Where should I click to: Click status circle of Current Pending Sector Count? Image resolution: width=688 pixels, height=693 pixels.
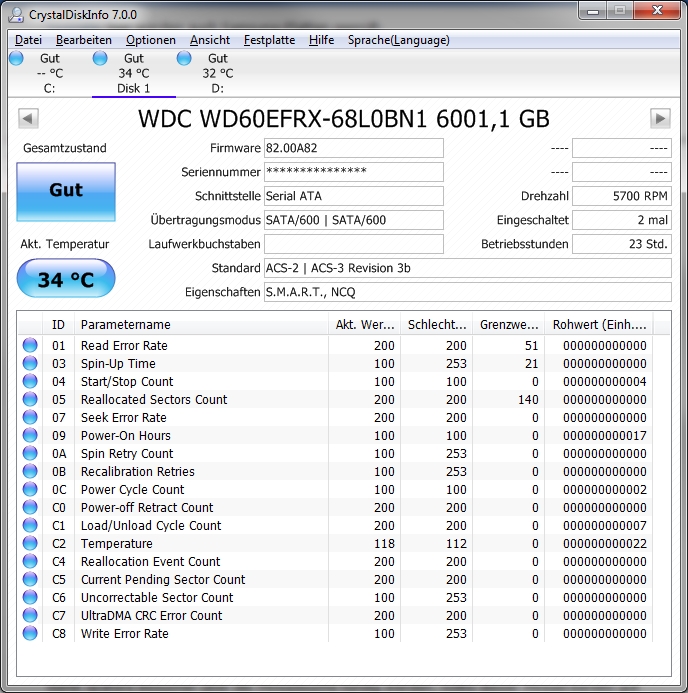click(30, 579)
